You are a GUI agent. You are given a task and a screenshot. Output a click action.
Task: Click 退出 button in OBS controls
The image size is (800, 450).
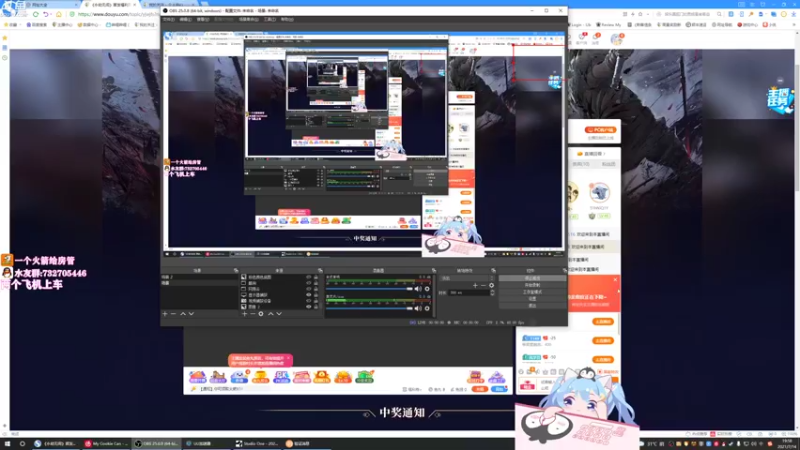[532, 305]
